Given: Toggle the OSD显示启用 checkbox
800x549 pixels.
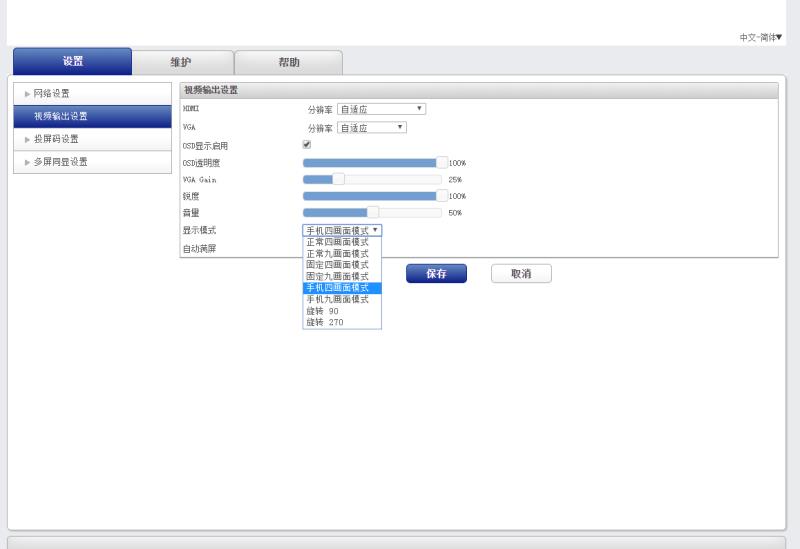Looking at the screenshot, I should tap(307, 145).
